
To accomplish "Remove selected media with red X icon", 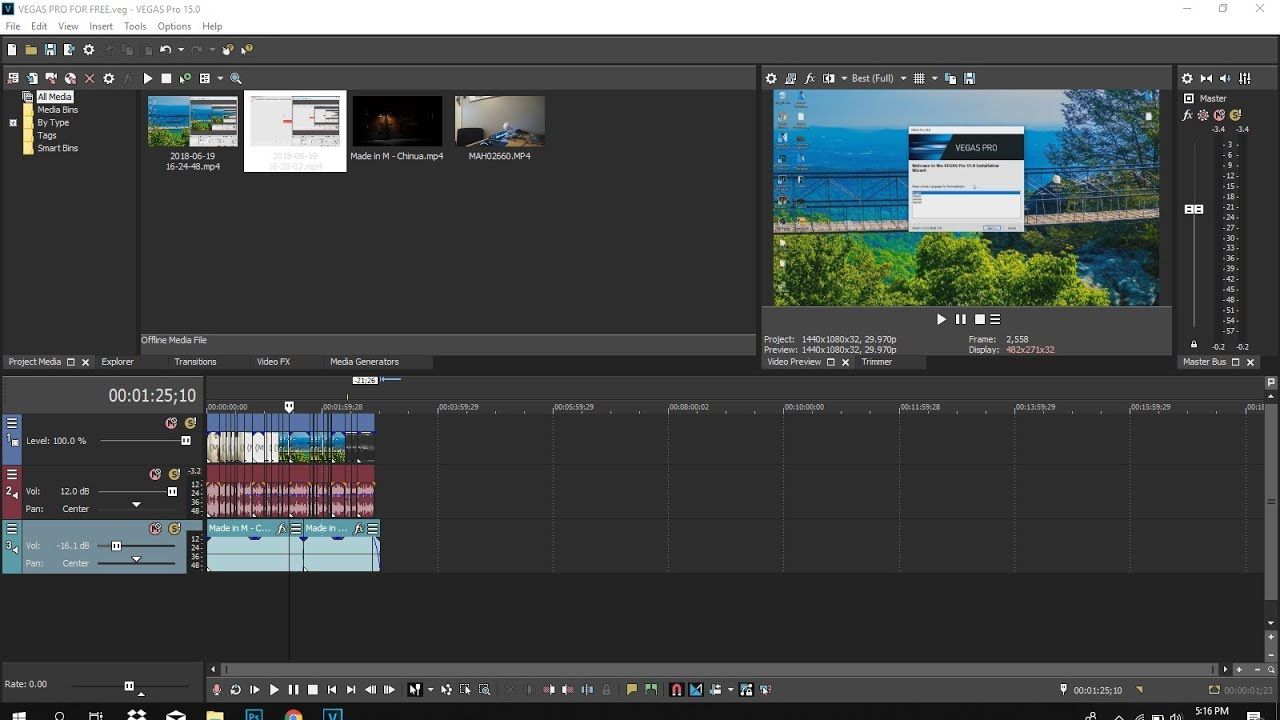I will click(89, 78).
